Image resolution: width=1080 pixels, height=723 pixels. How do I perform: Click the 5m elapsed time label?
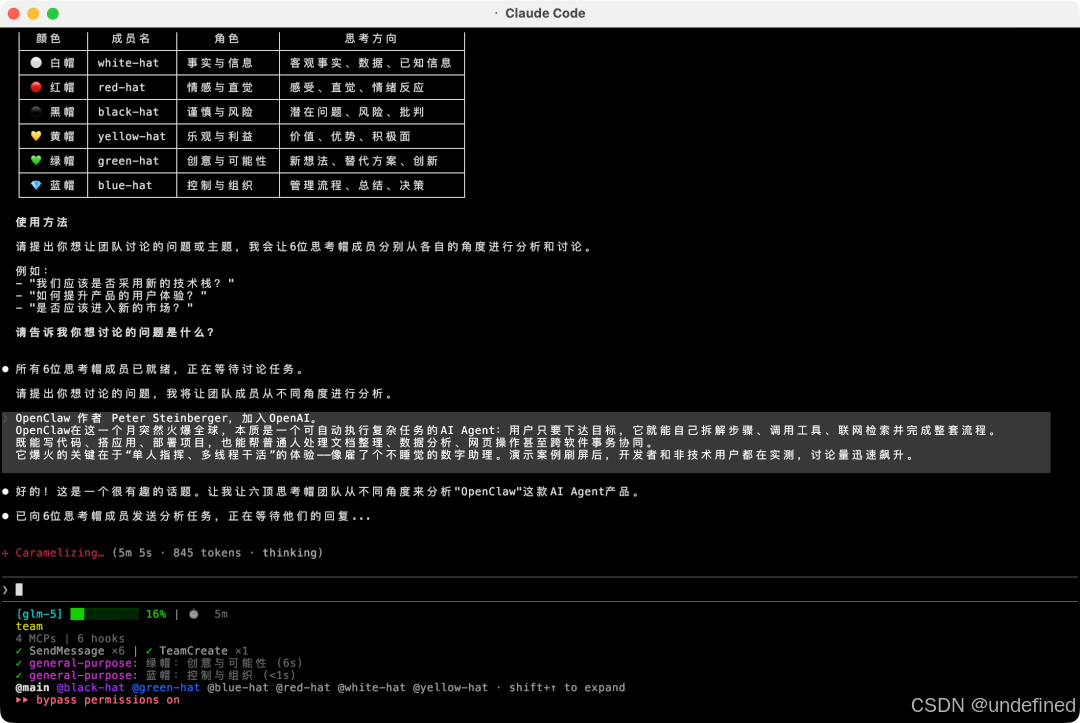click(x=221, y=614)
